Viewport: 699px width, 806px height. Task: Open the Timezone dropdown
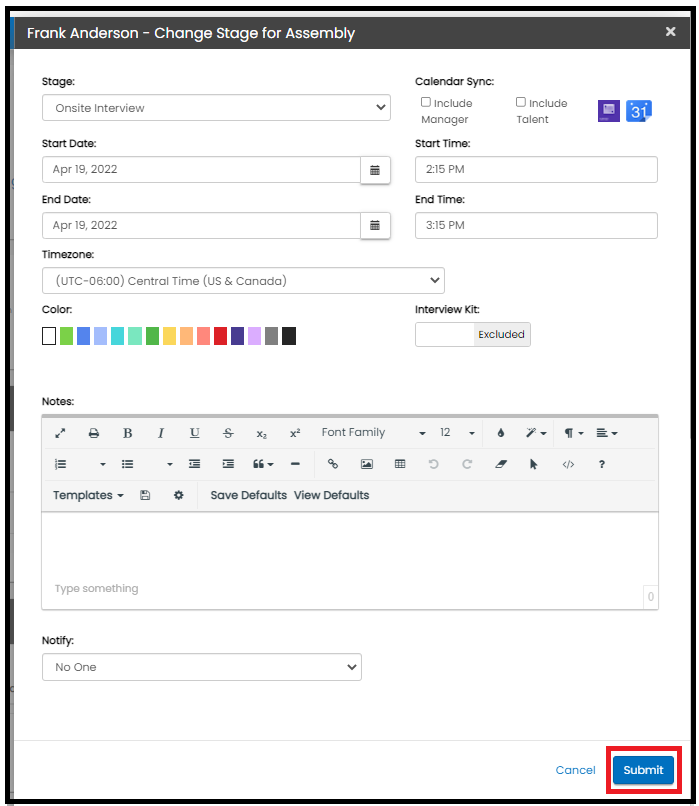pos(243,281)
